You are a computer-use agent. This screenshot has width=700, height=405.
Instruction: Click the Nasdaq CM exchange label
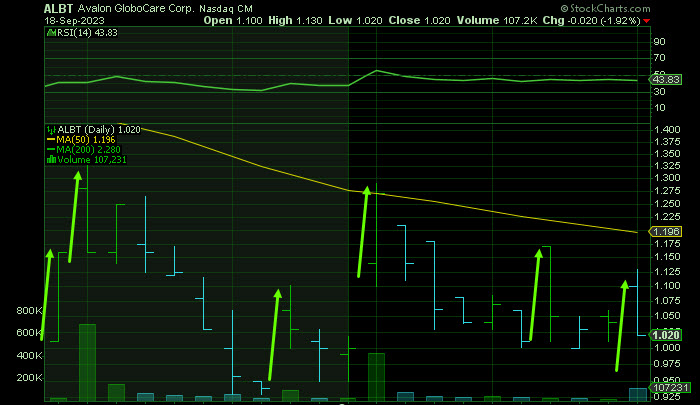coord(226,8)
